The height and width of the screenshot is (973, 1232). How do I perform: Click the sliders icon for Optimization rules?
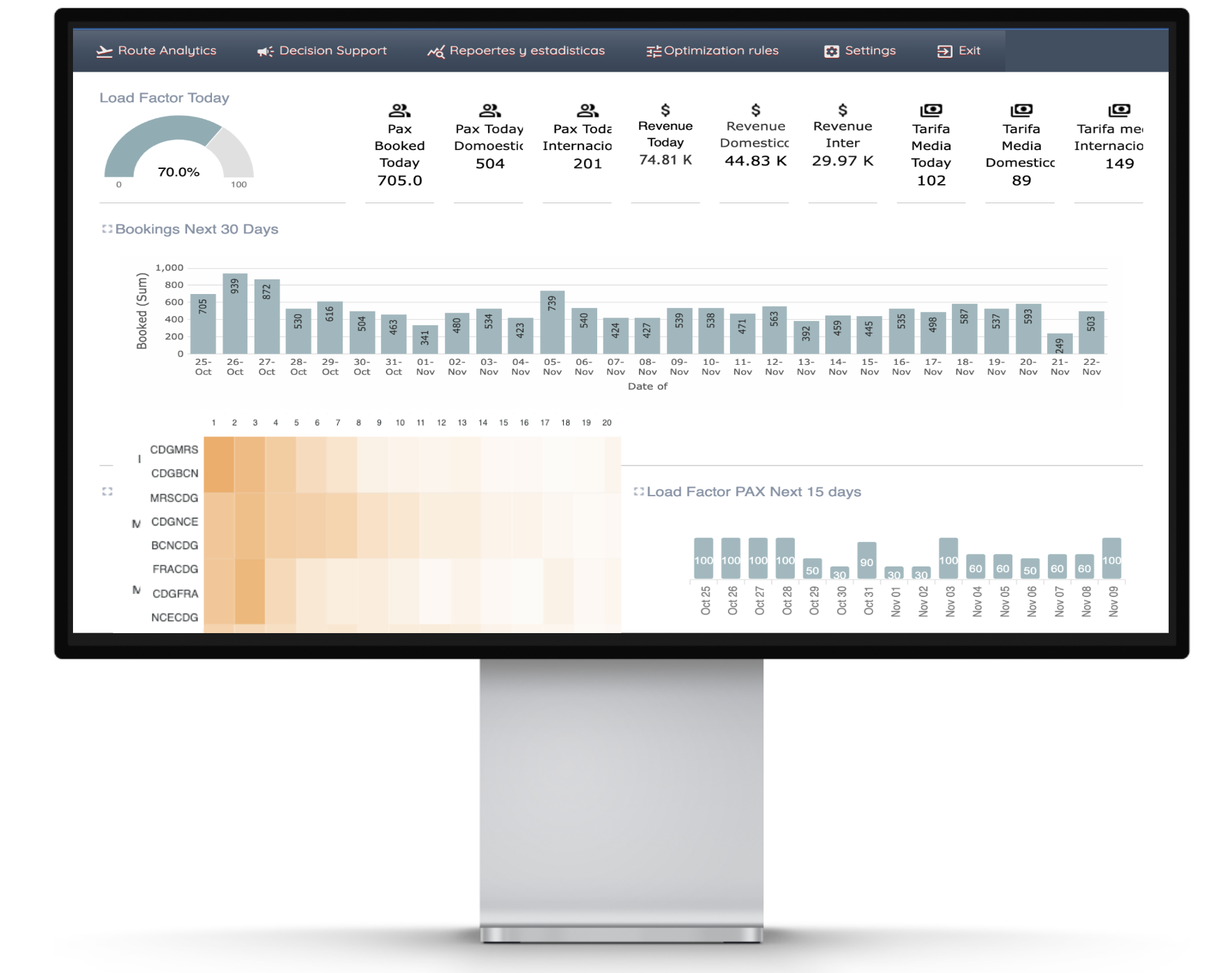point(654,51)
